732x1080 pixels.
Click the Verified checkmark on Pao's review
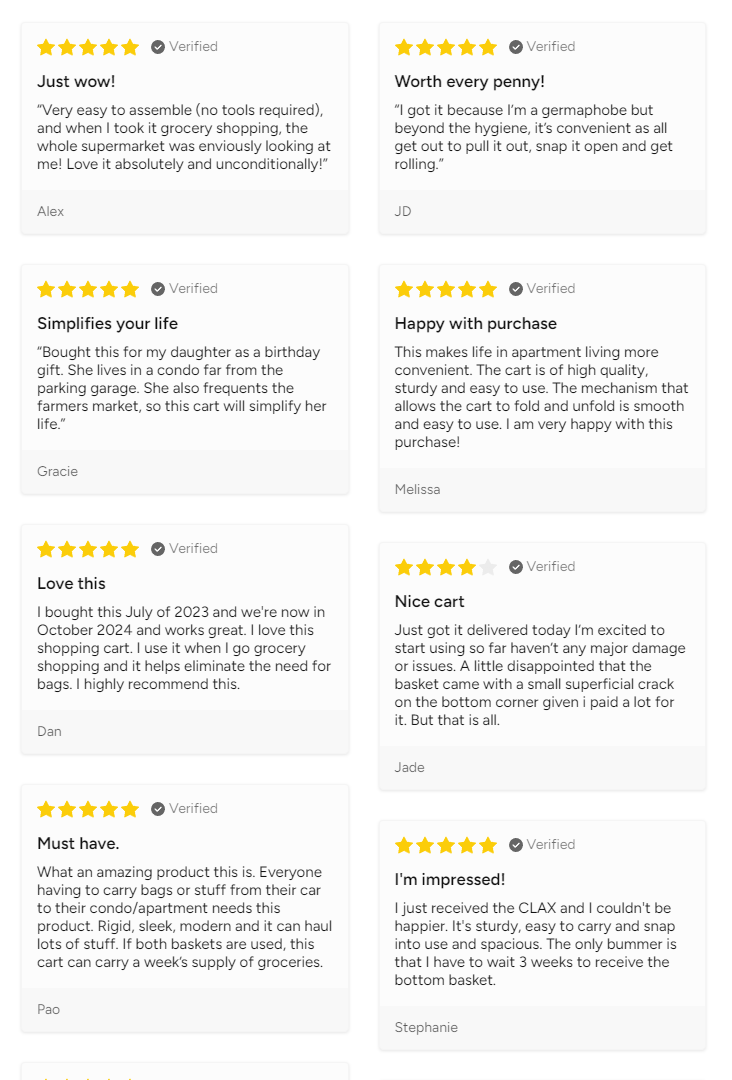158,809
